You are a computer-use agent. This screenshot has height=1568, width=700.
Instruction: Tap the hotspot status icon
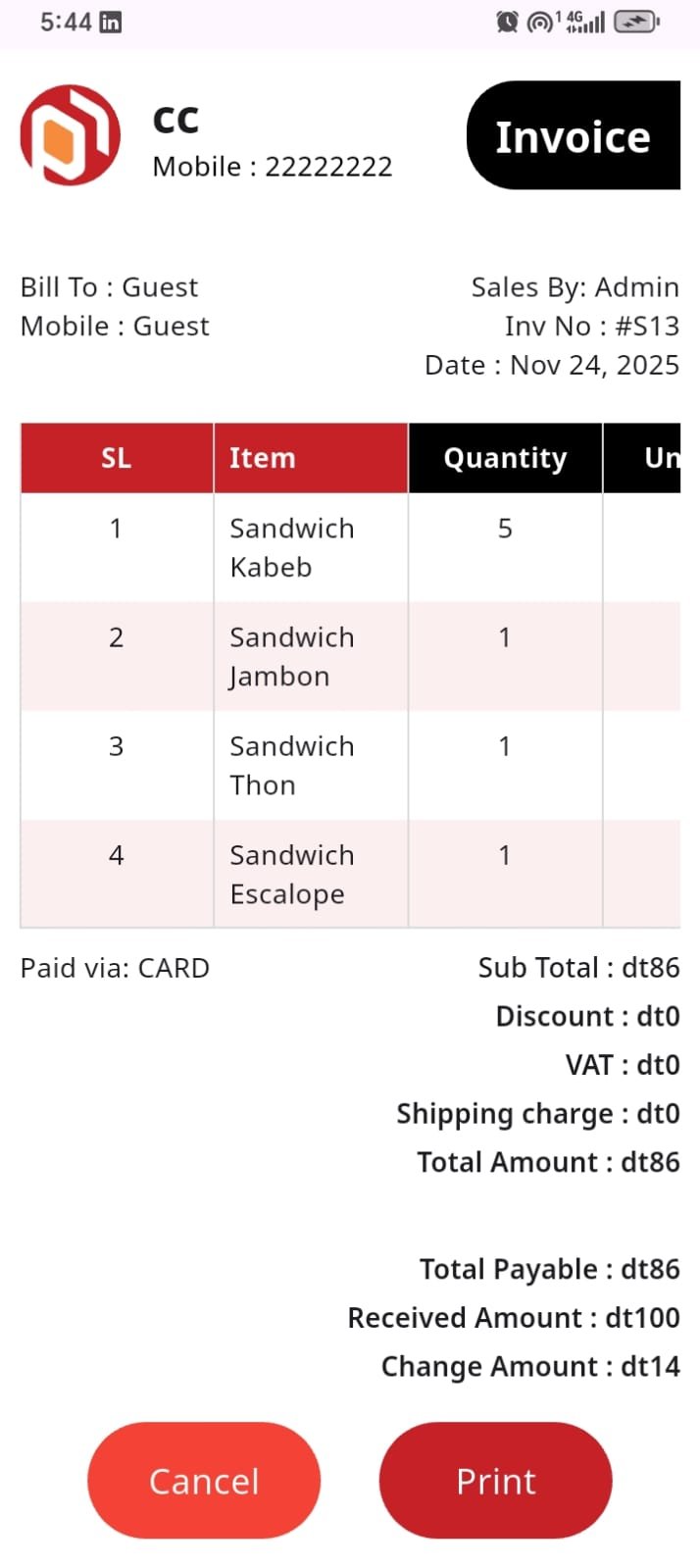tap(540, 22)
